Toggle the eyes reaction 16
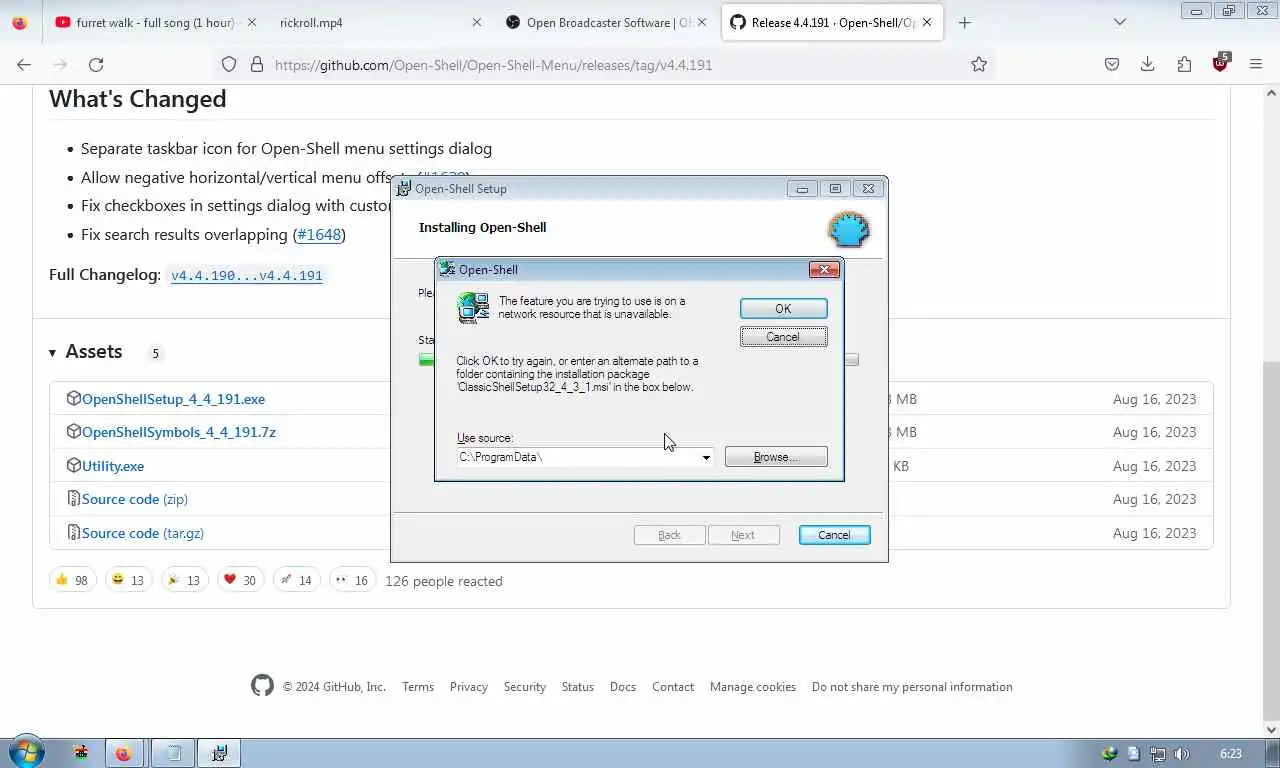The height and width of the screenshot is (768, 1280). pos(352,580)
